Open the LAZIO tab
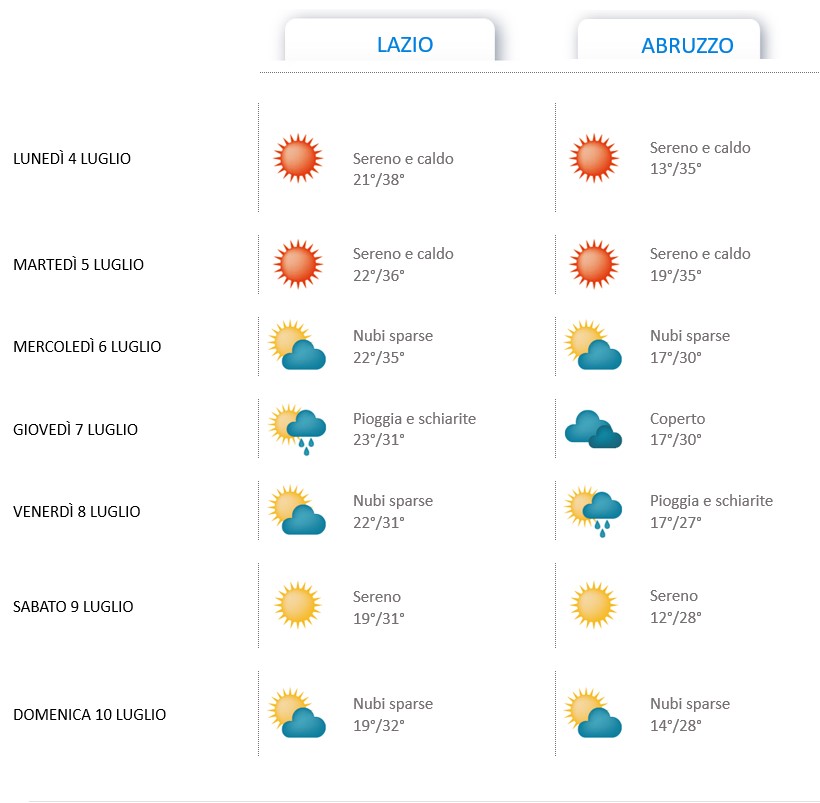Image resolution: width=820 pixels, height=803 pixels. click(390, 40)
